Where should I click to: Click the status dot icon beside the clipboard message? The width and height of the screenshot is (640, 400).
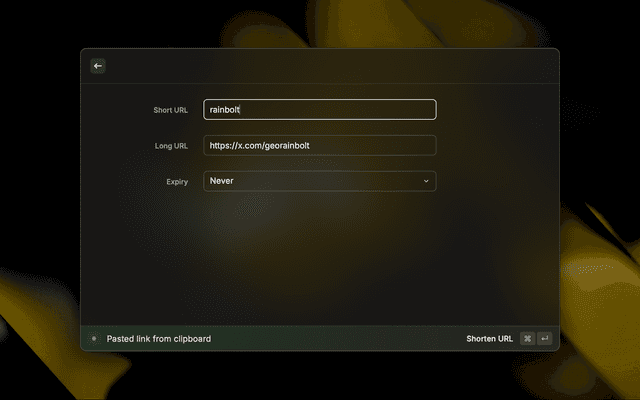[x=94, y=339]
